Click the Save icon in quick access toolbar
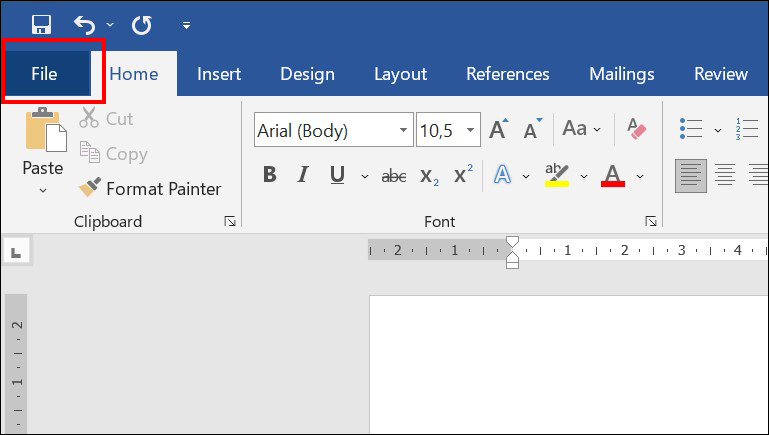This screenshot has width=769, height=435. tap(42, 23)
